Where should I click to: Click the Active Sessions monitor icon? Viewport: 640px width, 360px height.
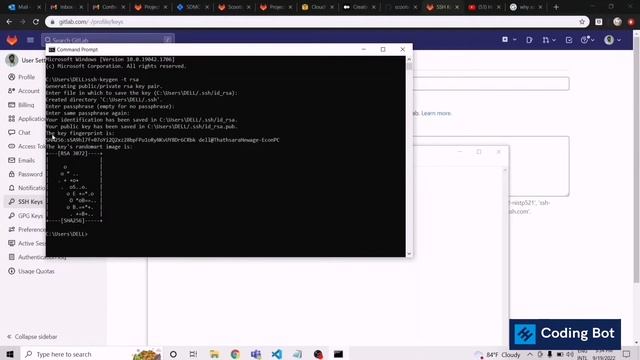tap(11, 243)
